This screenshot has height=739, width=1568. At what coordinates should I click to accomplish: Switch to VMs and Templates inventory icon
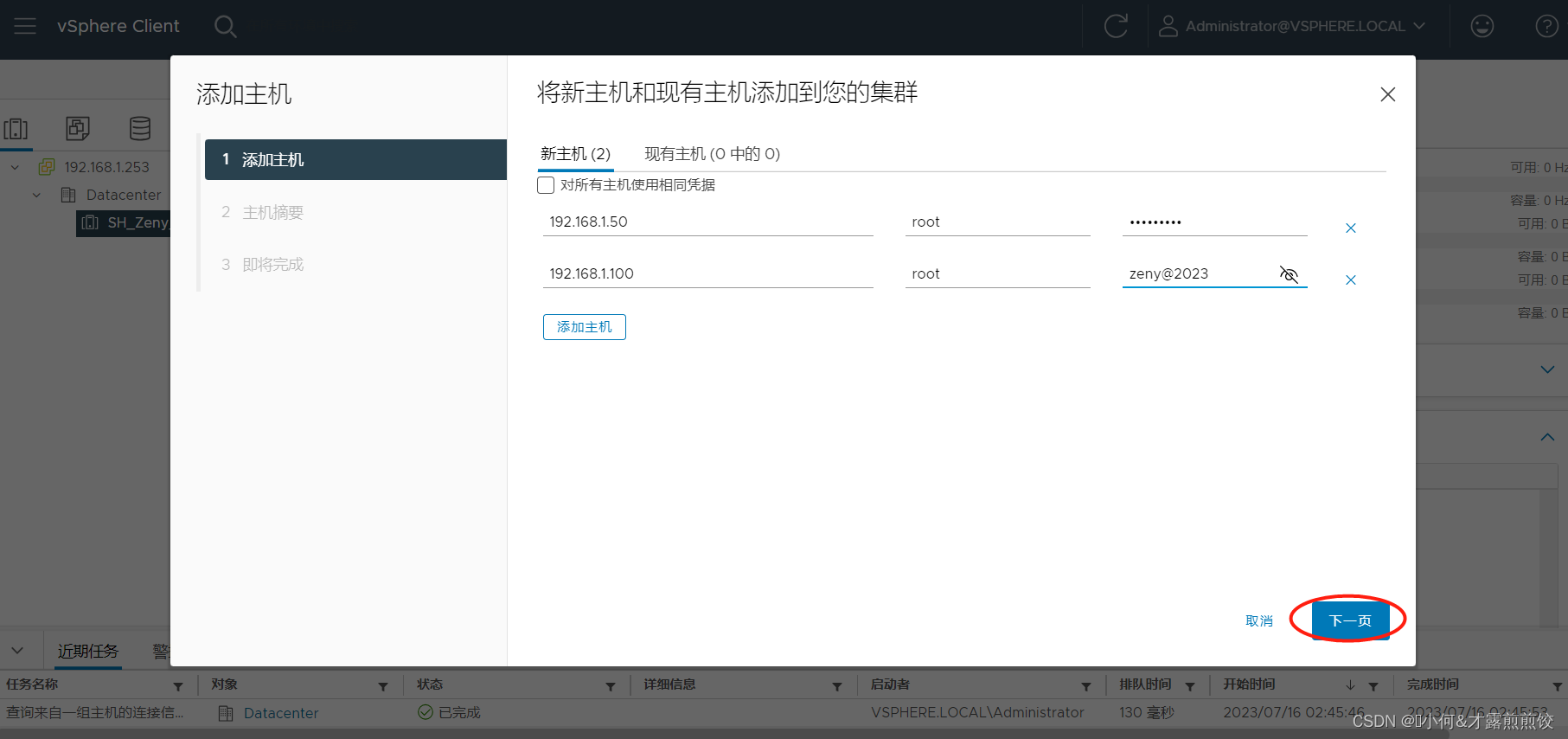(78, 129)
